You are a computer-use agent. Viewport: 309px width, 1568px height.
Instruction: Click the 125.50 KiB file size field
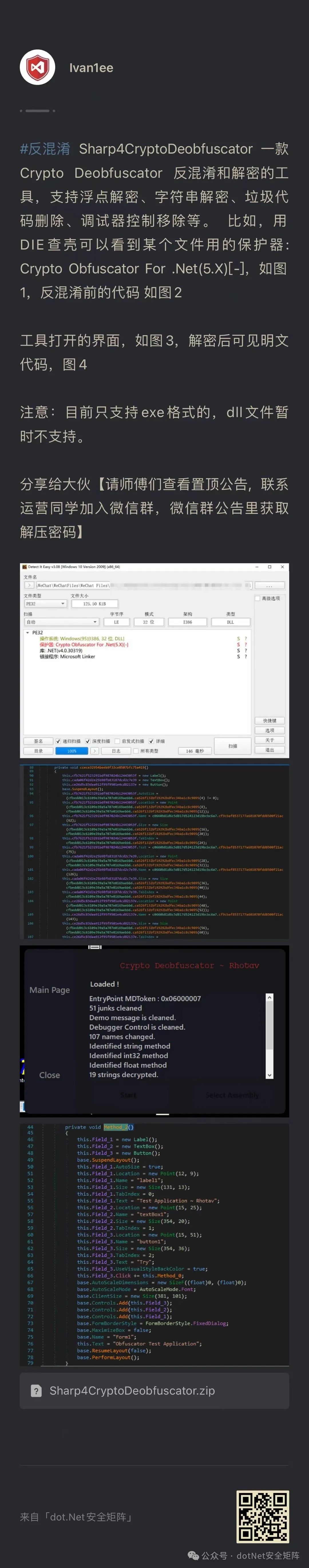[94, 604]
